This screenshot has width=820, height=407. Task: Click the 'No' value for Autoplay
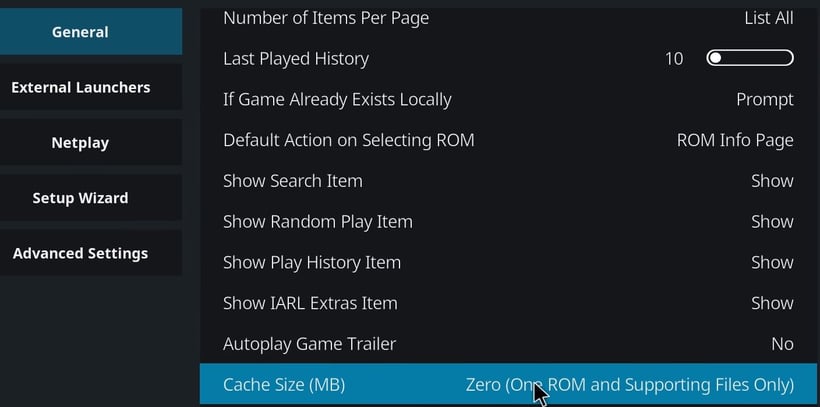click(782, 344)
